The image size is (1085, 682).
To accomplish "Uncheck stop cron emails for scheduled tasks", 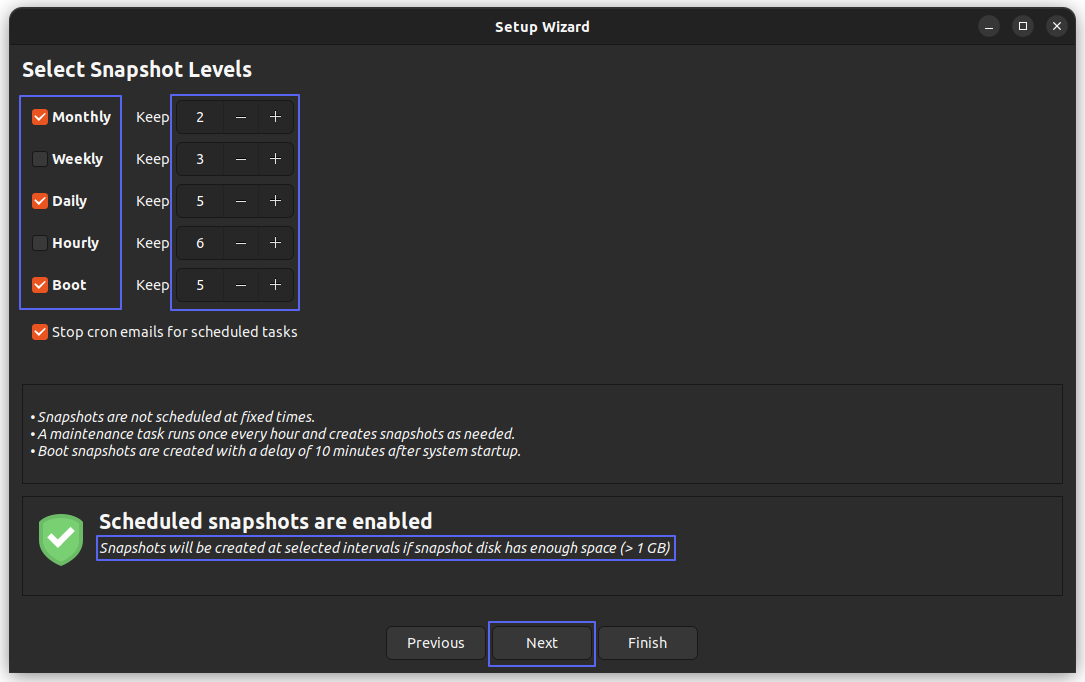I will [39, 331].
